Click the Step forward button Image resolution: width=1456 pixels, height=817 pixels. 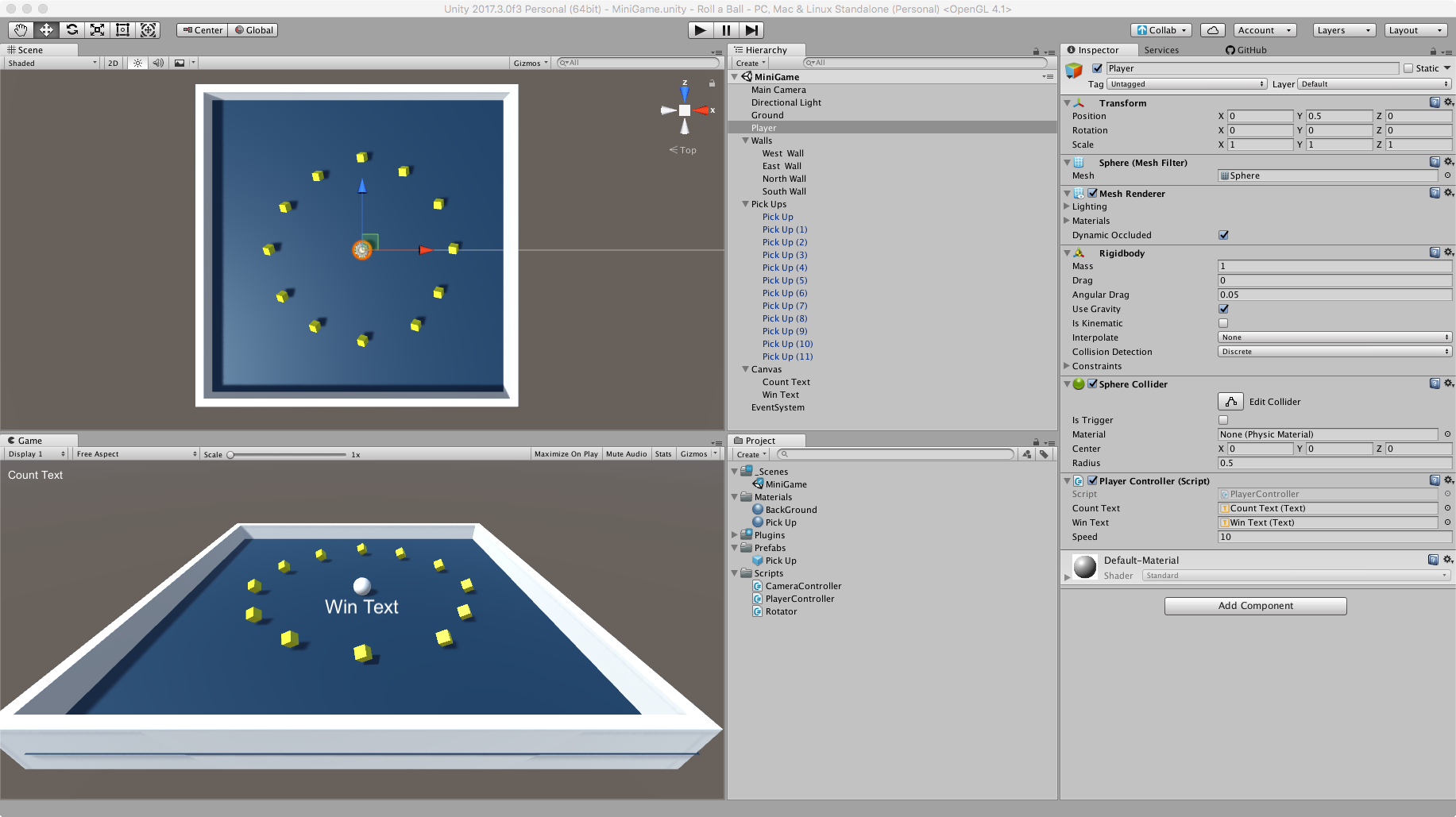point(751,30)
